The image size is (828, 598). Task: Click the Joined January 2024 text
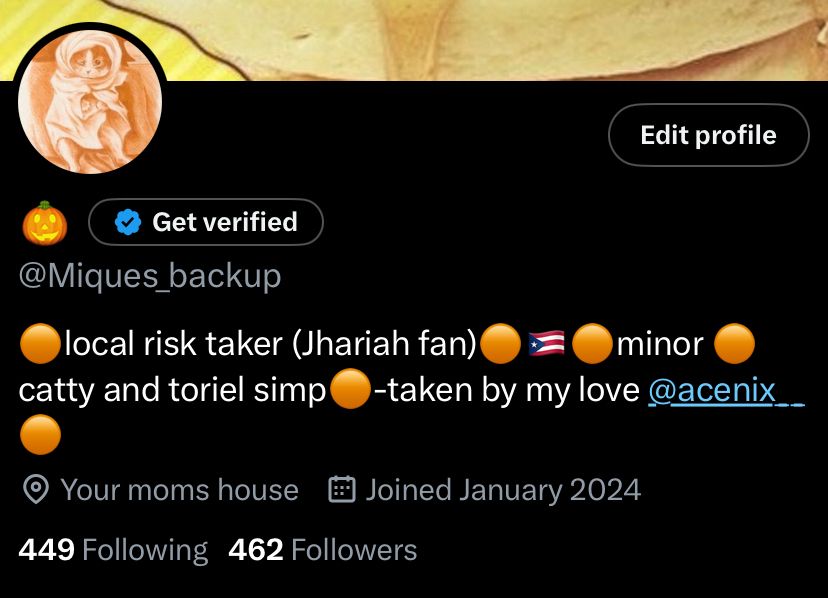503,490
